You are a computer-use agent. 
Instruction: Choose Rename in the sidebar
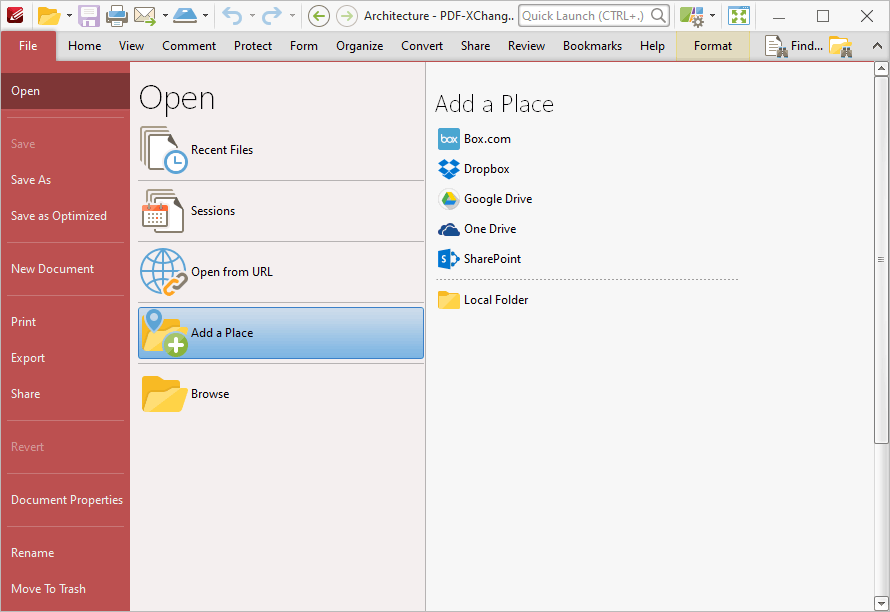click(65, 553)
